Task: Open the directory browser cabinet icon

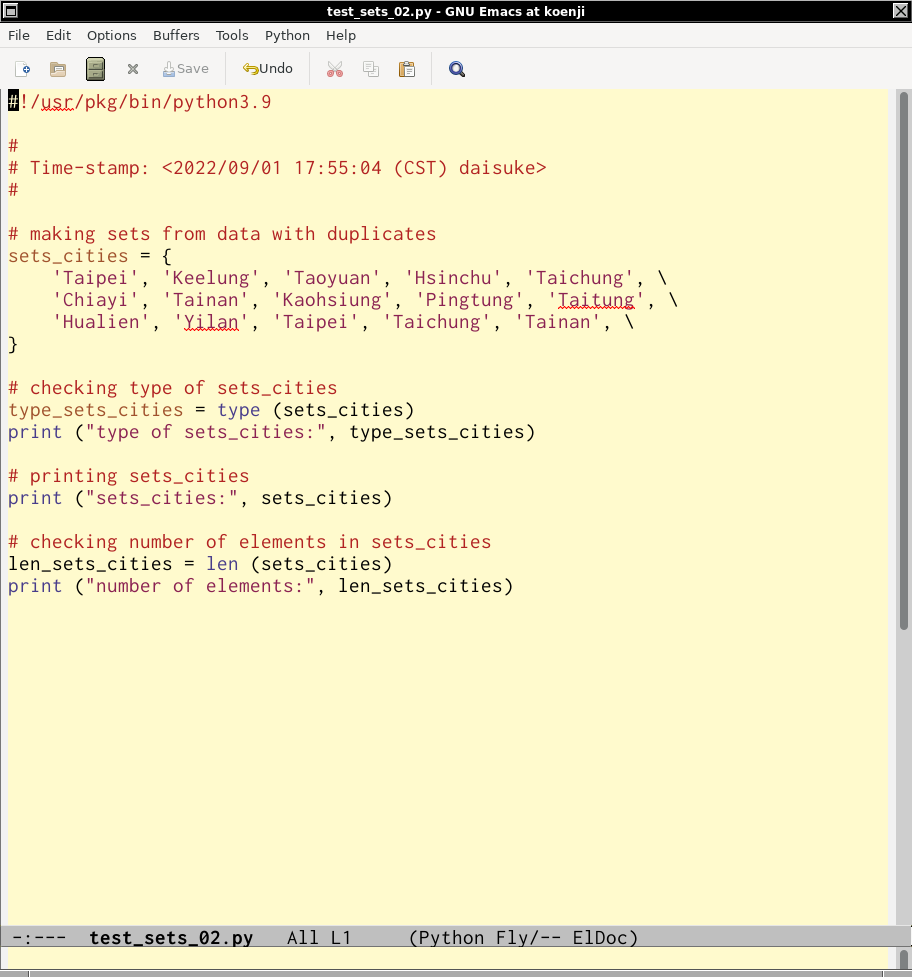Action: pyautogui.click(x=95, y=69)
